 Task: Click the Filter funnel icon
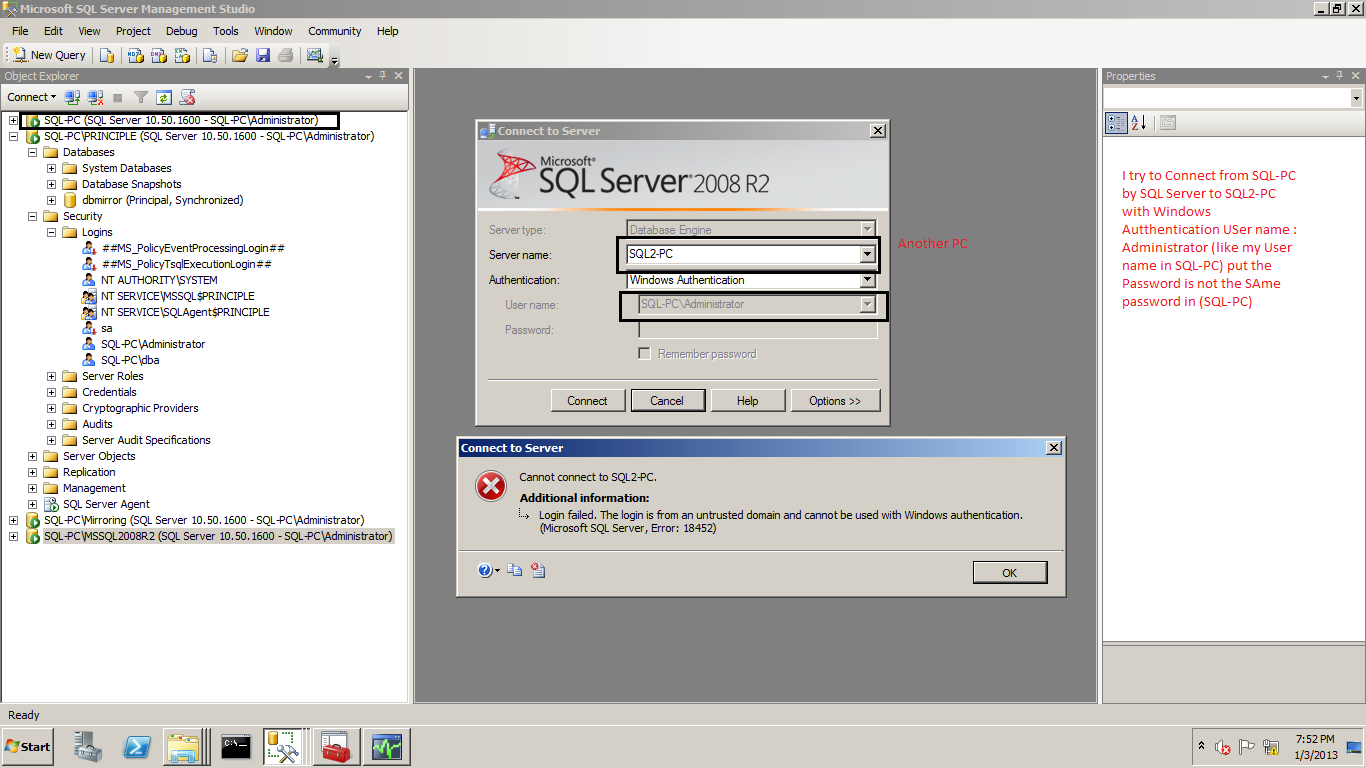click(x=141, y=97)
